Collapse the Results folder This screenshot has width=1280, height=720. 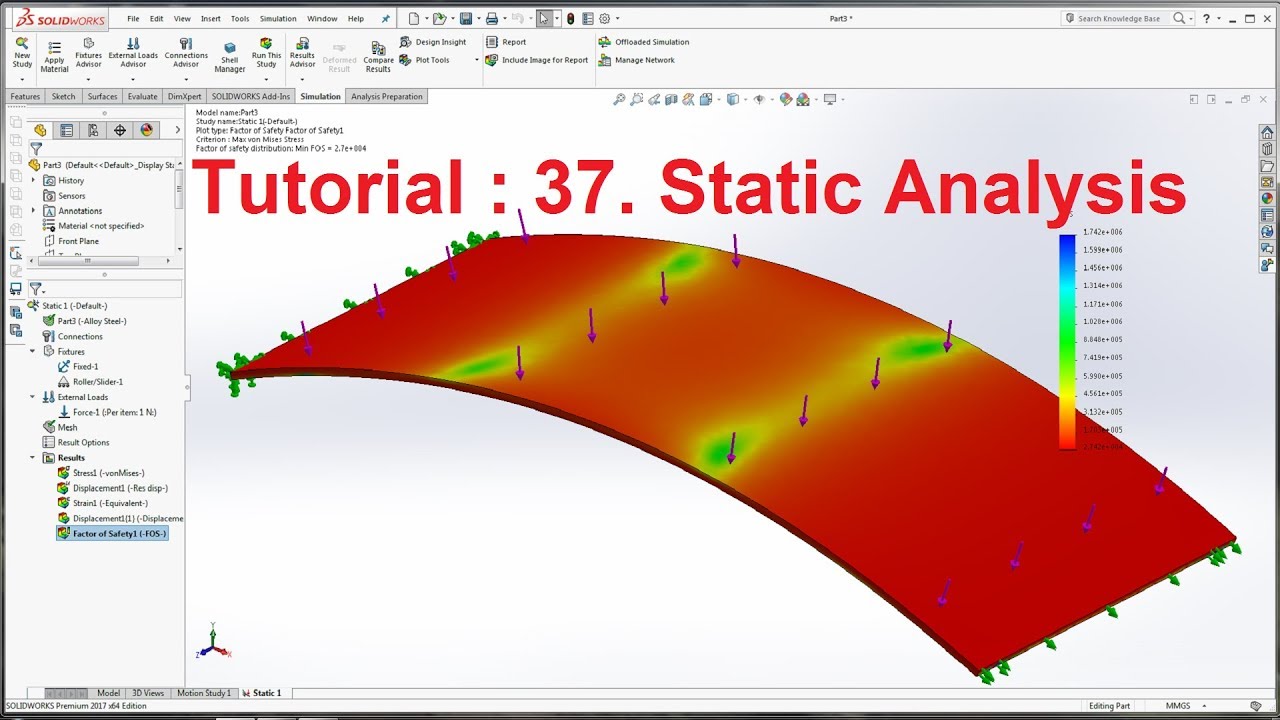coord(33,458)
